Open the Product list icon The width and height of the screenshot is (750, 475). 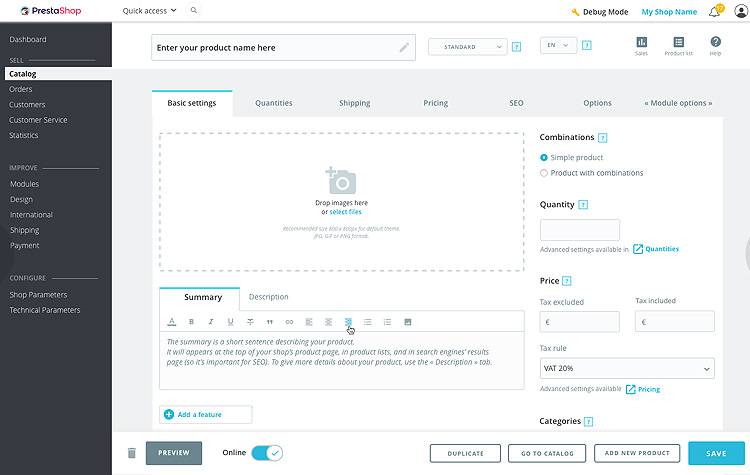point(678,42)
